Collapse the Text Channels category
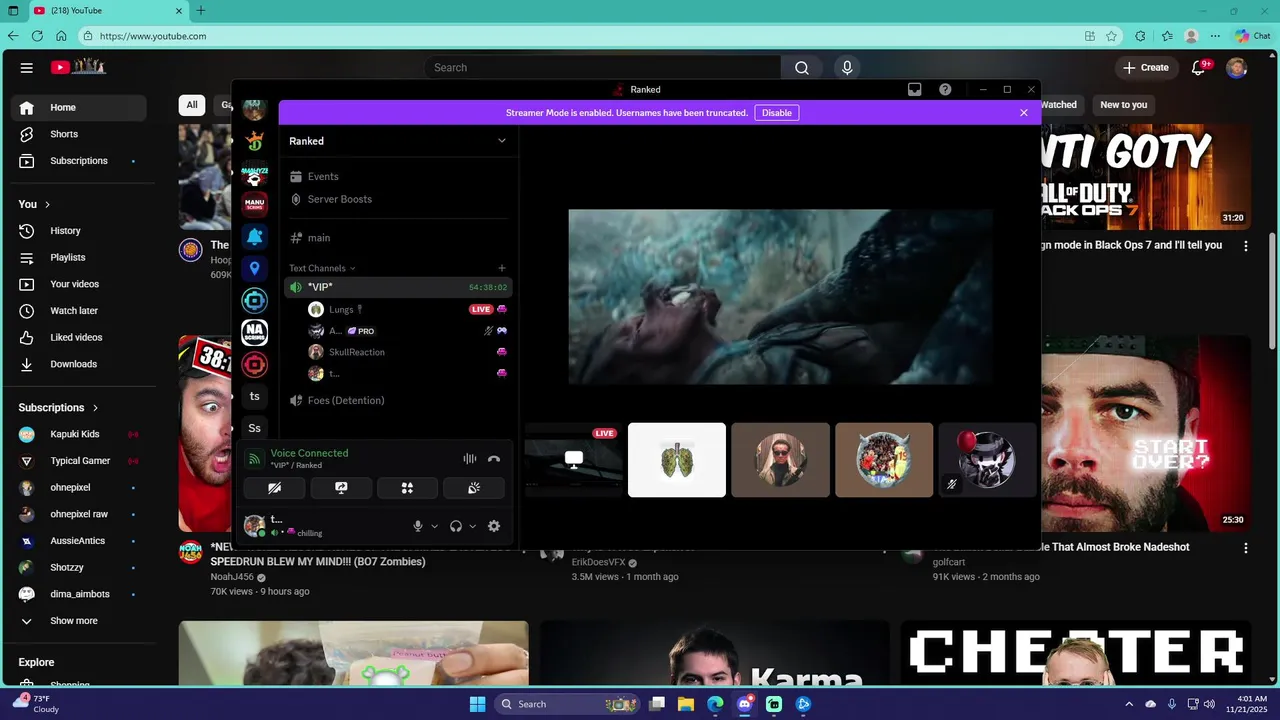Screen dimensions: 1280x720 (x=322, y=268)
